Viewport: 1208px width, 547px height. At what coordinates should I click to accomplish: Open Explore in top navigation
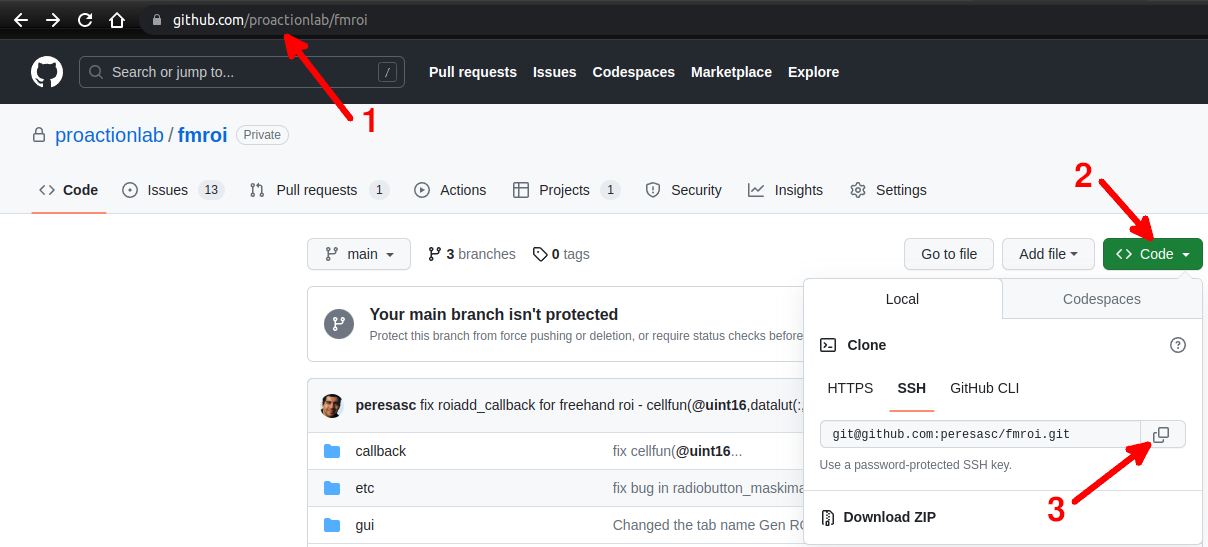pyautogui.click(x=813, y=72)
